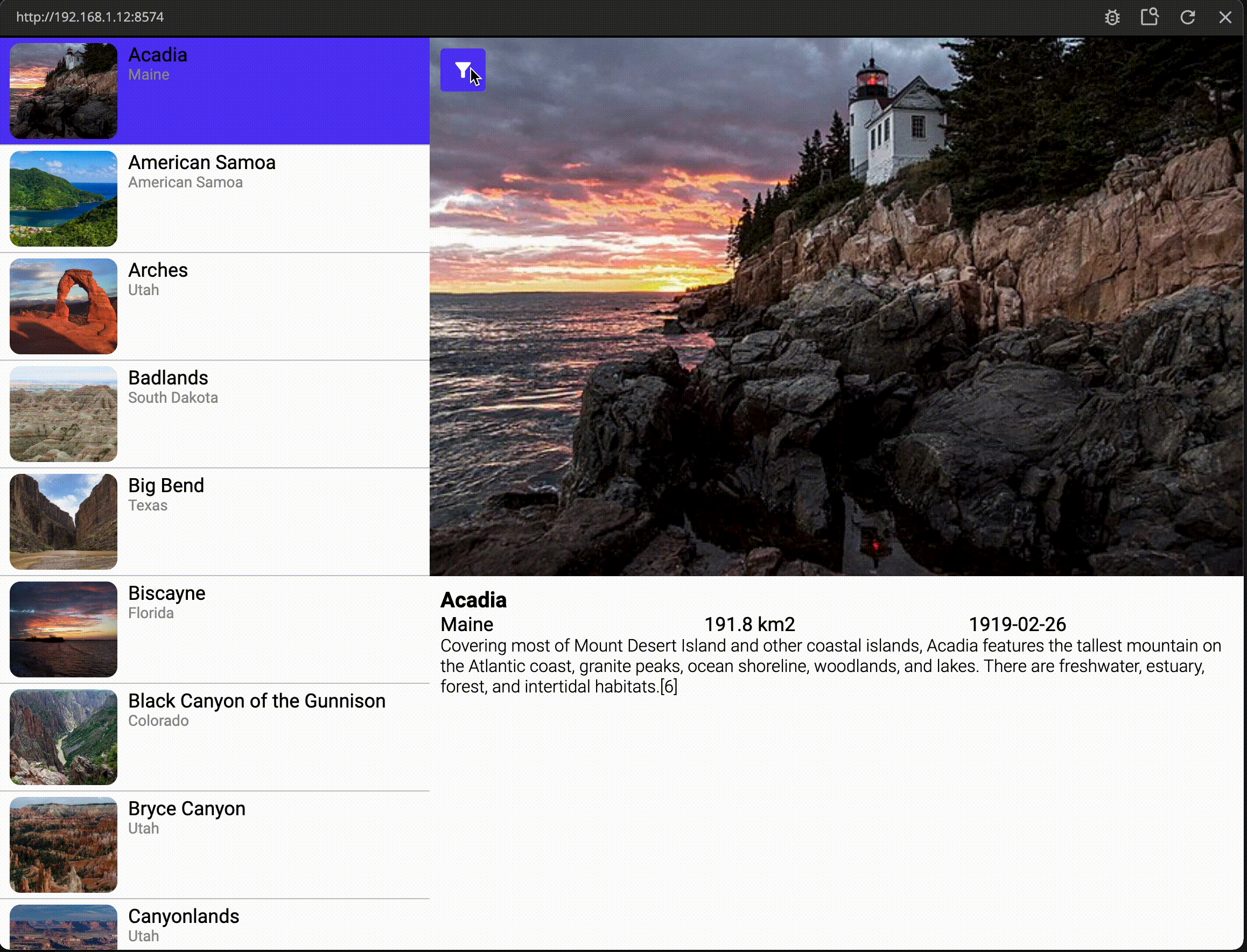The width and height of the screenshot is (1247, 952).
Task: Click the 1919-02-26 date value
Action: [1018, 625]
